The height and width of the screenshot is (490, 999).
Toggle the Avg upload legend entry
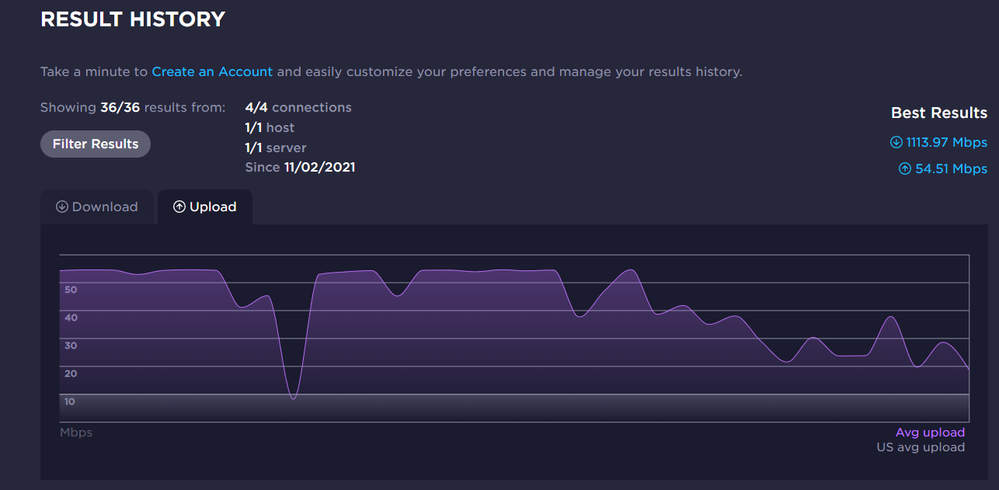930,433
